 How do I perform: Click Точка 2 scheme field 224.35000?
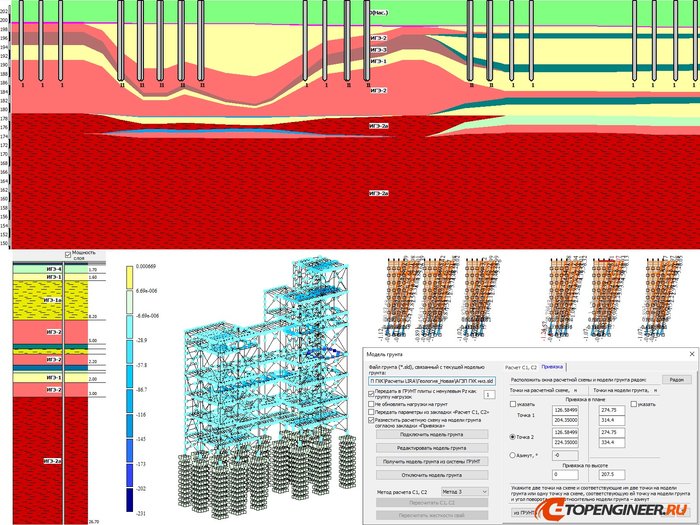(565, 442)
